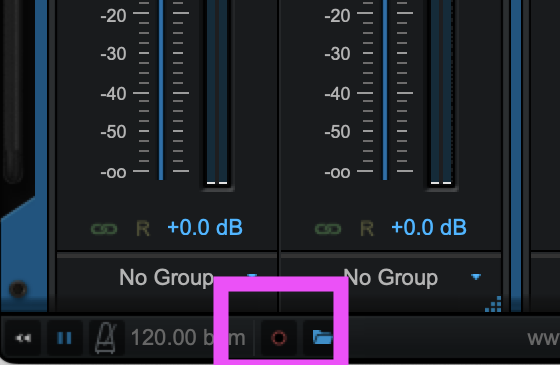Toggle the left channel's green link icon
560x365 pixels.
tap(104, 229)
